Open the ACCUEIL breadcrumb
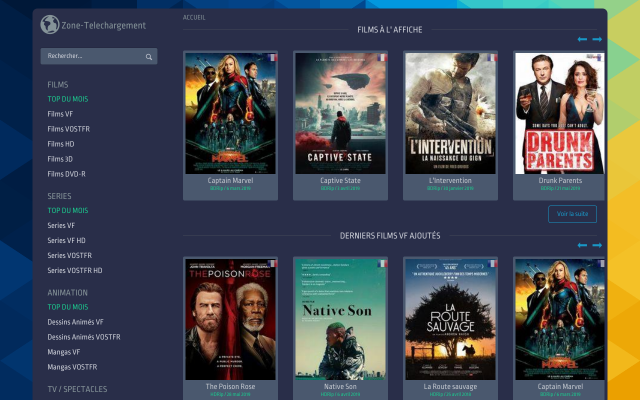Image resolution: width=640 pixels, height=400 pixels. click(x=194, y=18)
